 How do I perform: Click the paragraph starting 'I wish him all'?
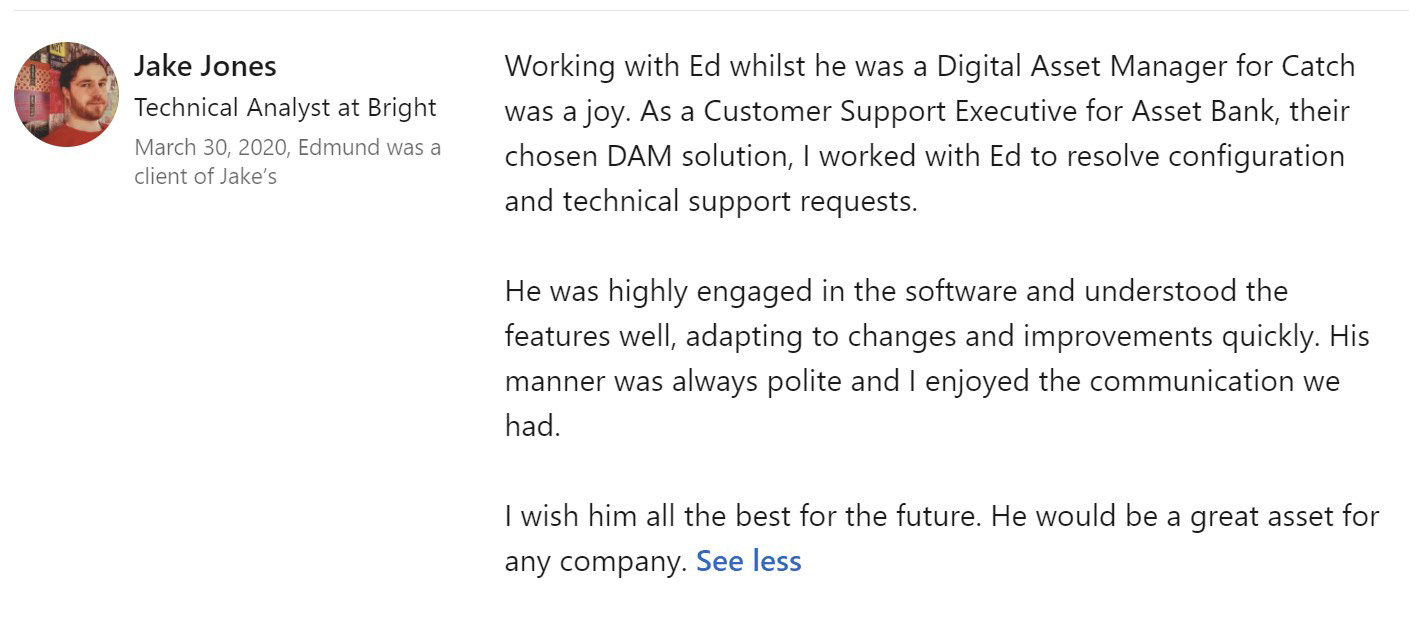point(942,539)
